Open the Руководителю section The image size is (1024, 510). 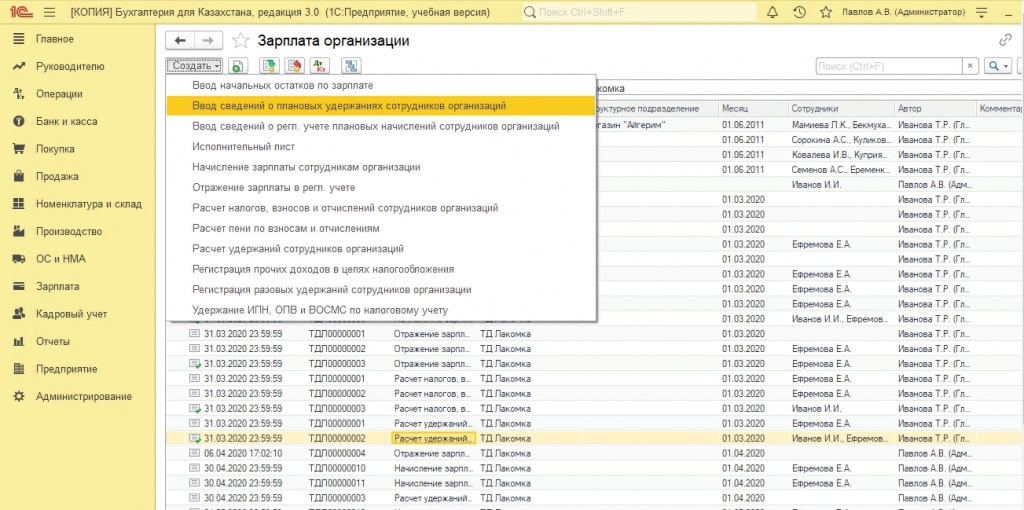click(70, 67)
